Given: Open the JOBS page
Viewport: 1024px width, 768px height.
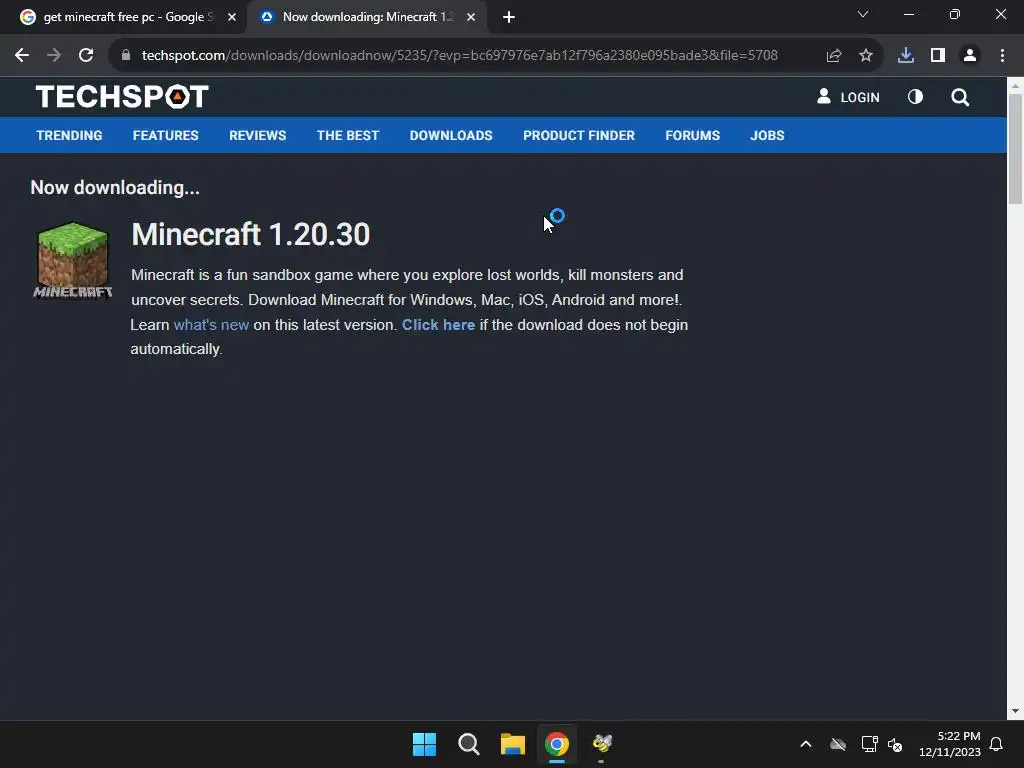Looking at the screenshot, I should [x=767, y=135].
